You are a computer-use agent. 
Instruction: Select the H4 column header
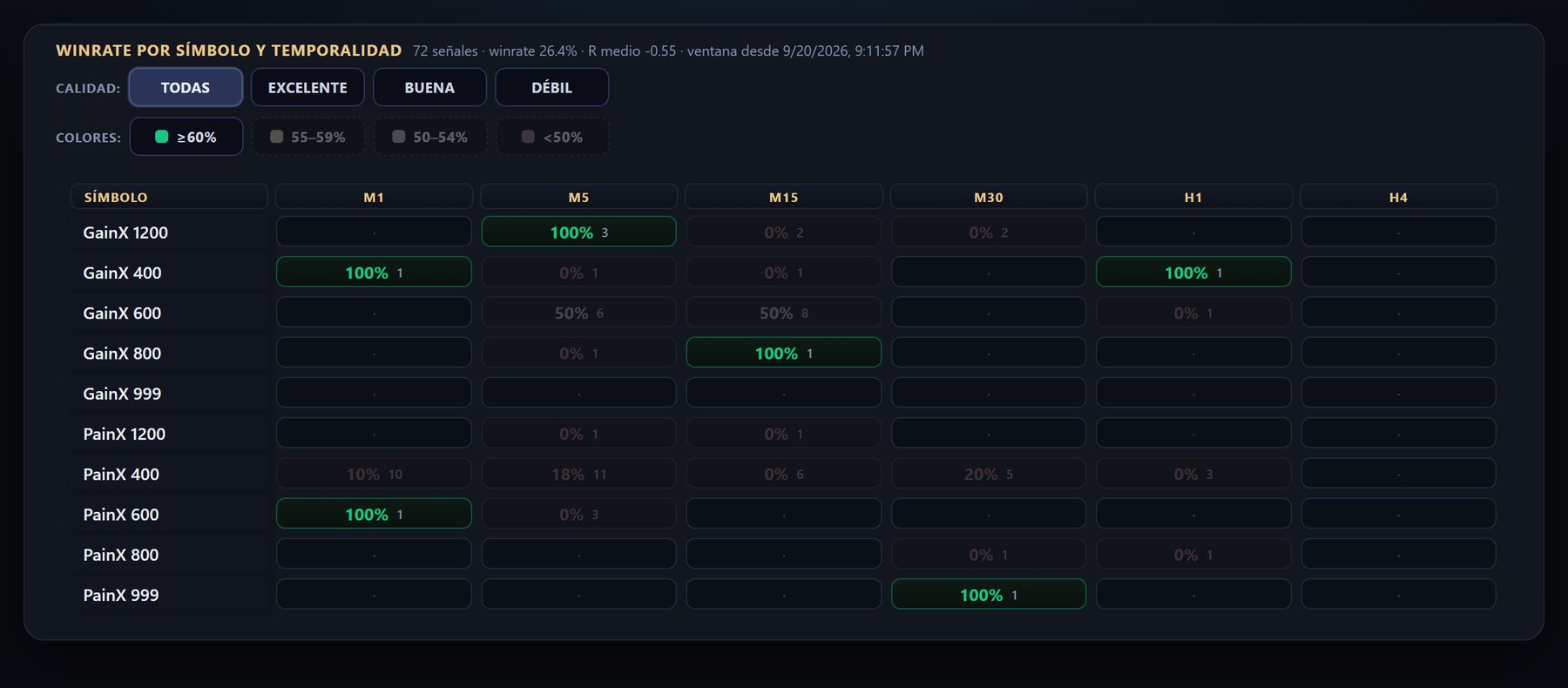tap(1398, 197)
